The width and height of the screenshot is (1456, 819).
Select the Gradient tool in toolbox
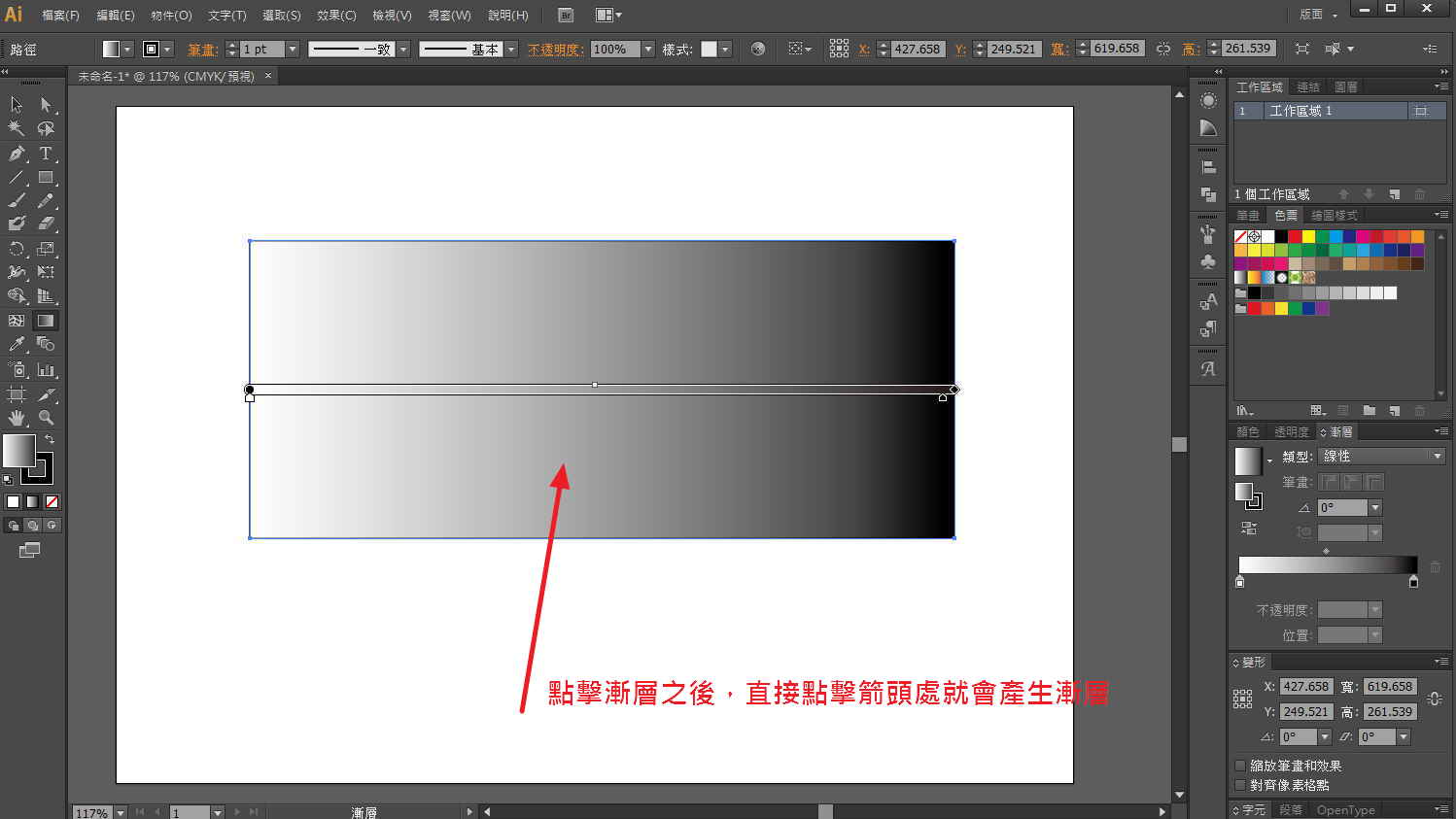pyautogui.click(x=46, y=320)
